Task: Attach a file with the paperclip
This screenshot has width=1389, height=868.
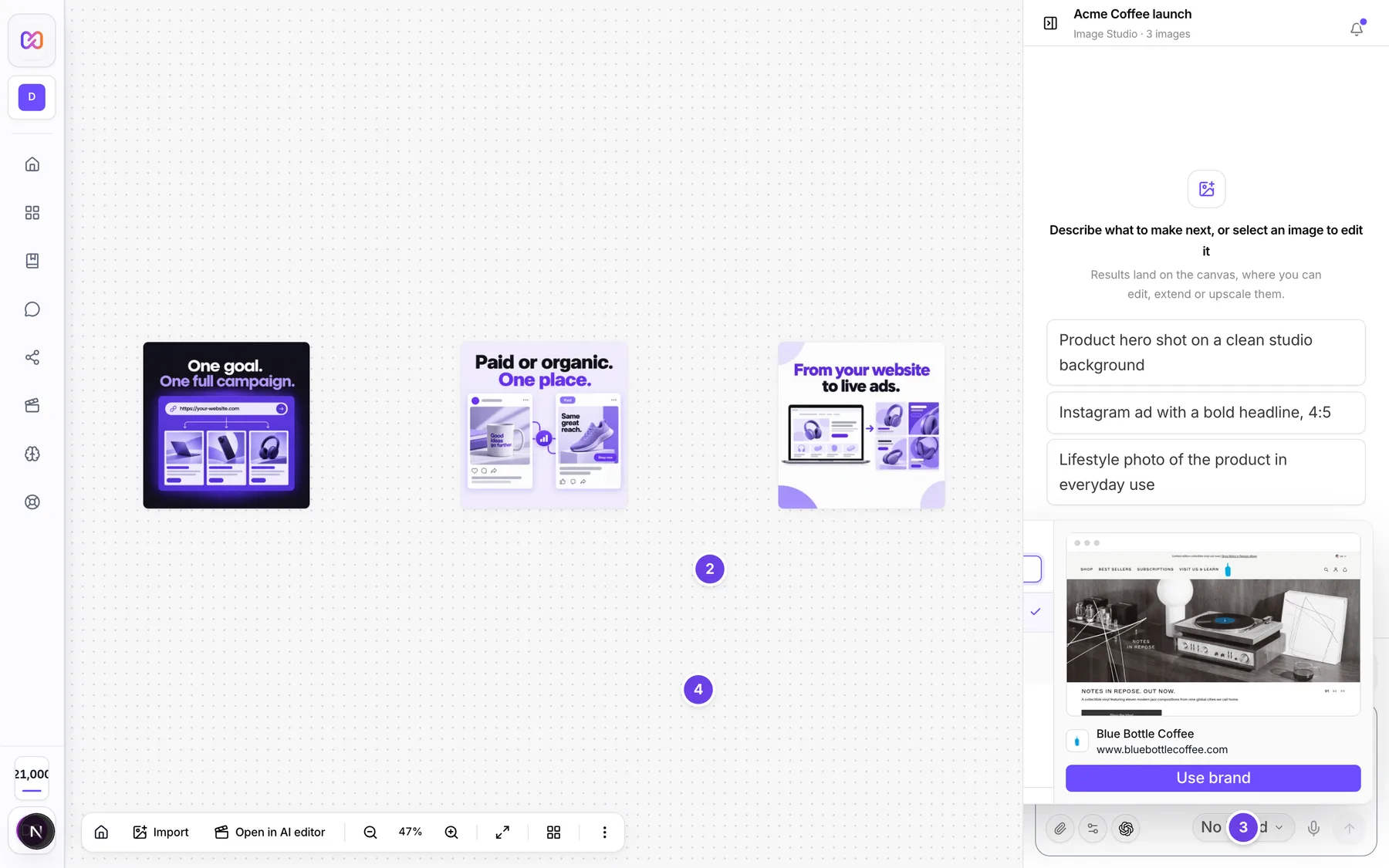Action: coord(1060,829)
